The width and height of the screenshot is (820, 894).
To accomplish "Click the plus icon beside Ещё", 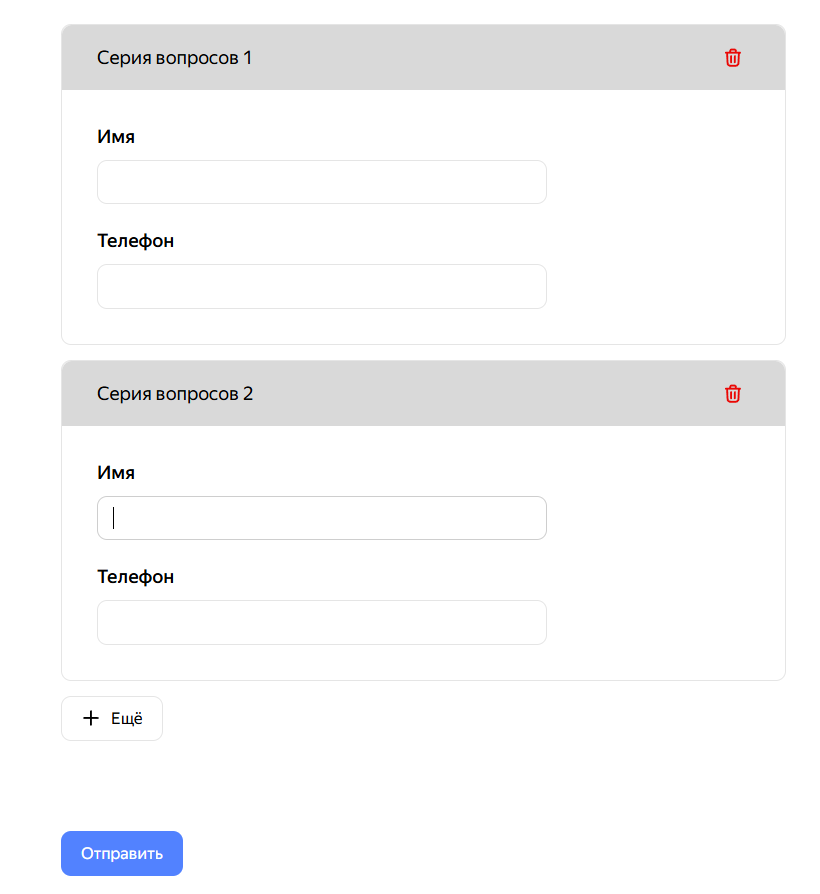I will [x=91, y=718].
